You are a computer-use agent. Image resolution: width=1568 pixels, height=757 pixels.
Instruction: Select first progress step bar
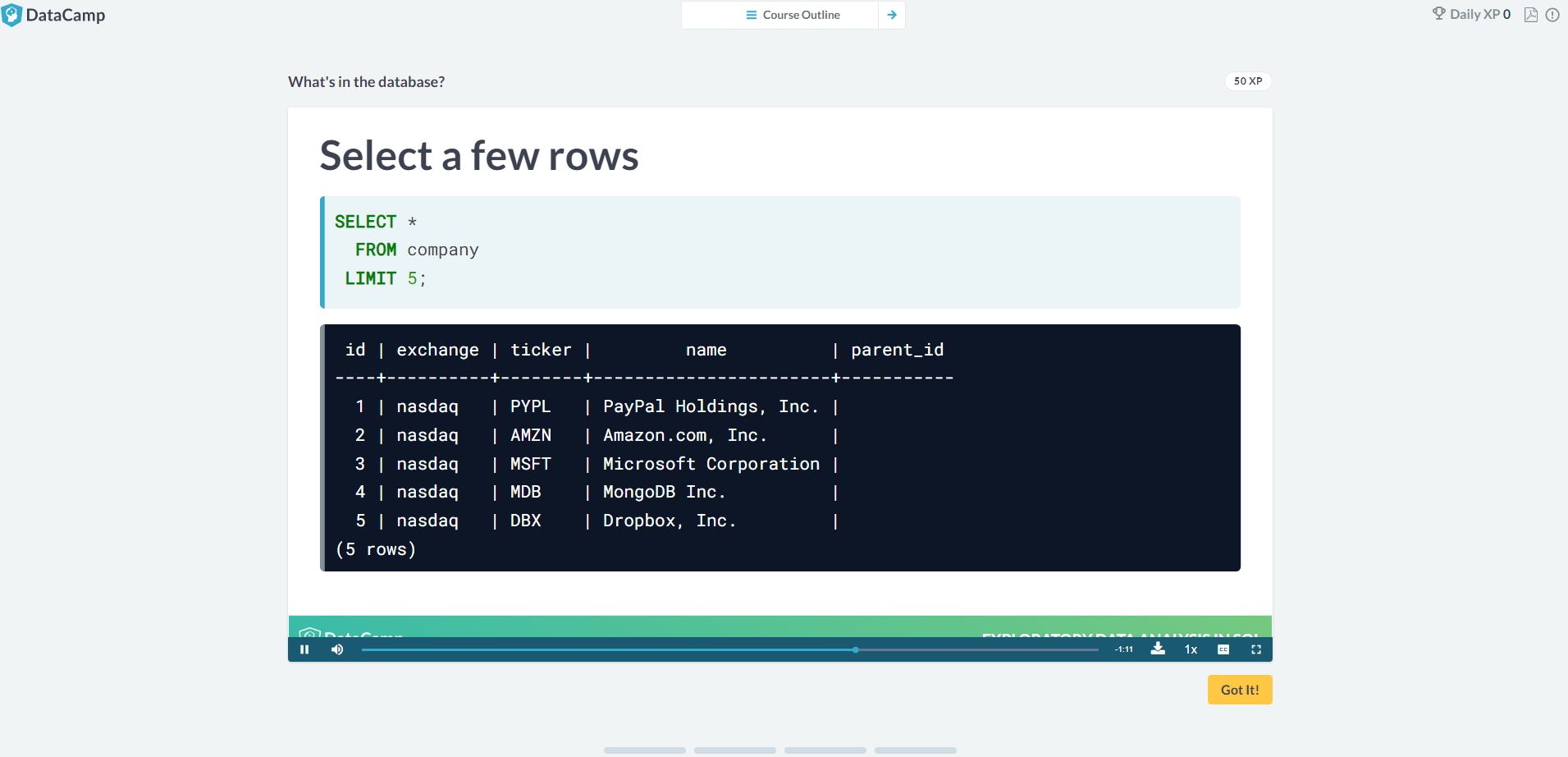coord(645,750)
